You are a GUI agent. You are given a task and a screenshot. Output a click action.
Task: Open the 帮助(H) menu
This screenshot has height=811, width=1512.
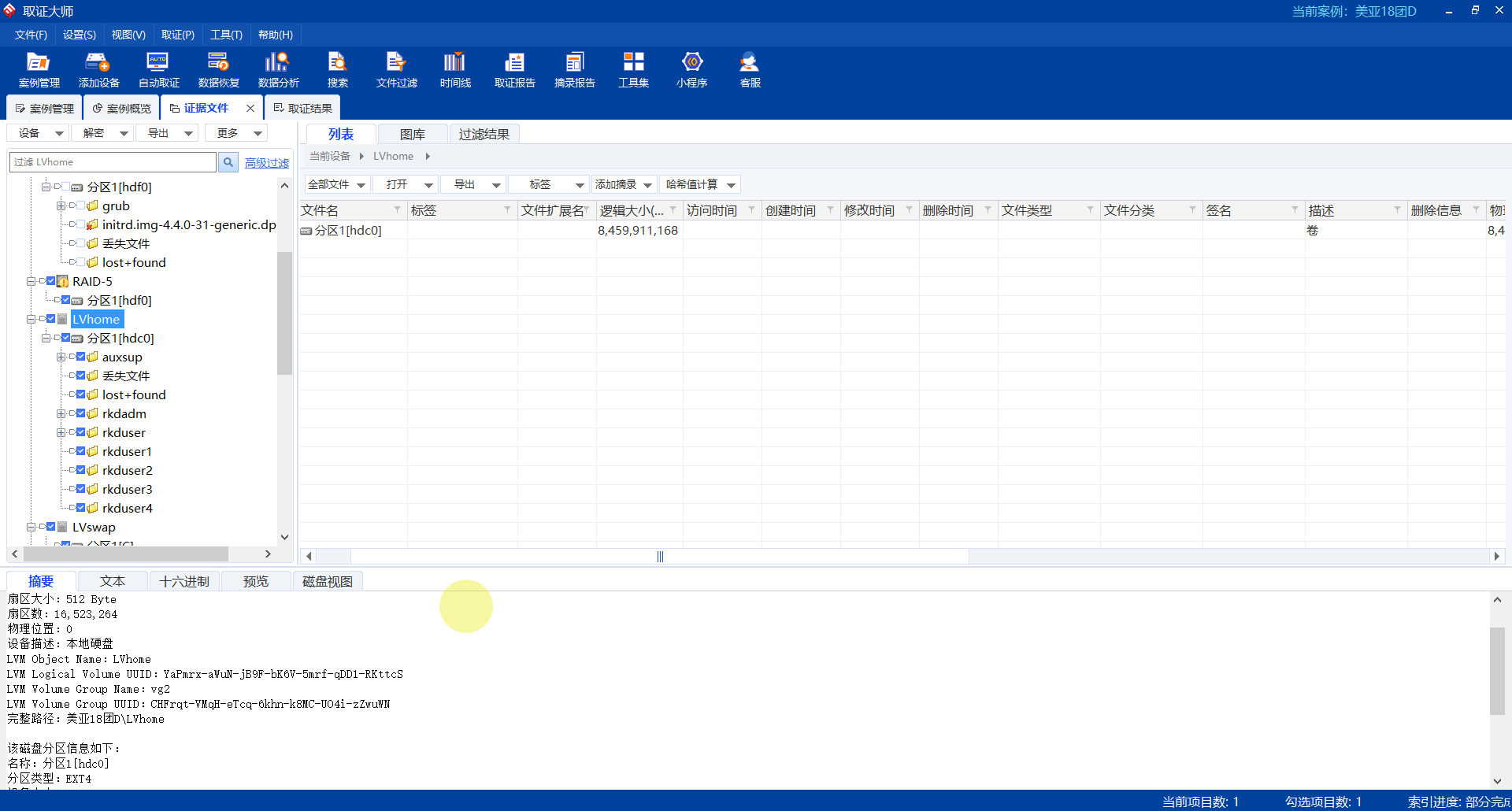coord(276,35)
